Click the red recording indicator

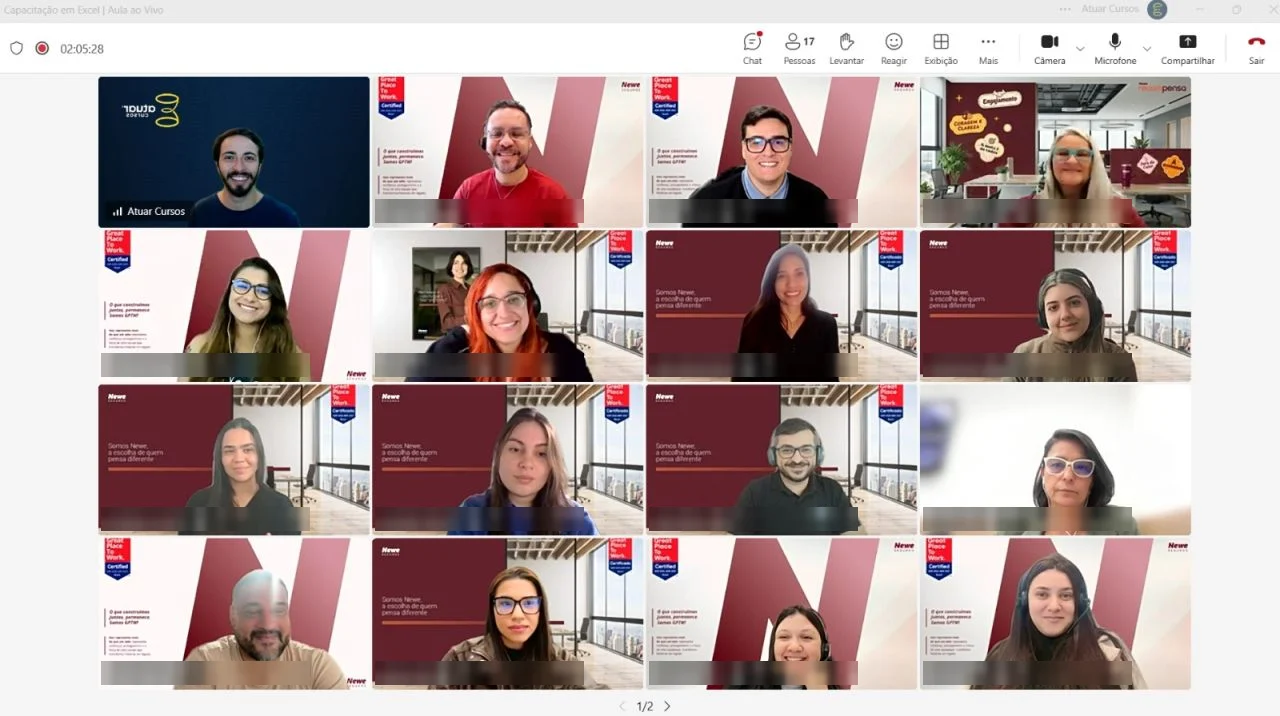42,48
